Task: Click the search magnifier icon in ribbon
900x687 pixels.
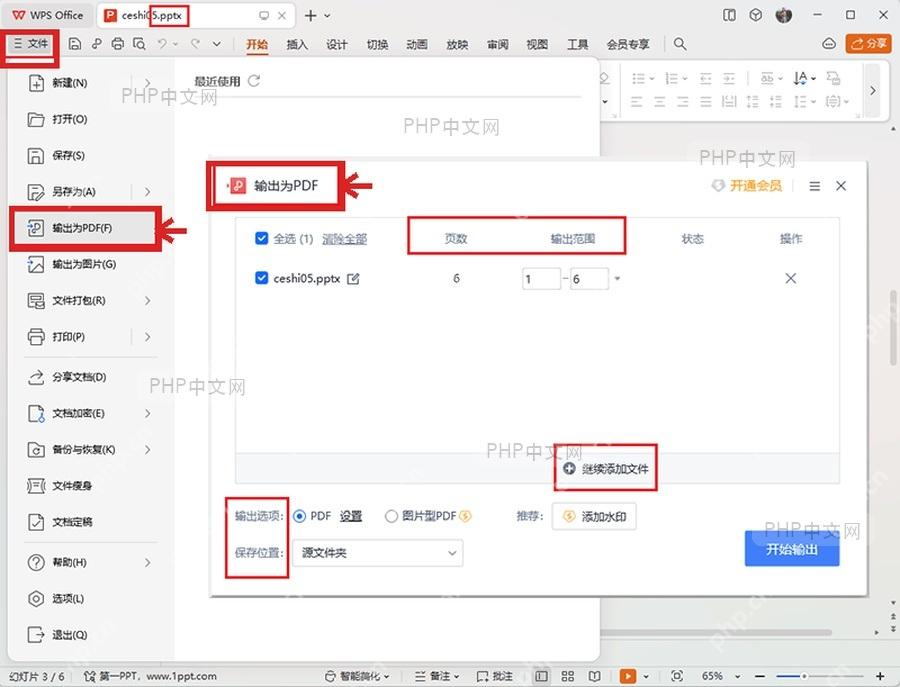Action: 680,44
